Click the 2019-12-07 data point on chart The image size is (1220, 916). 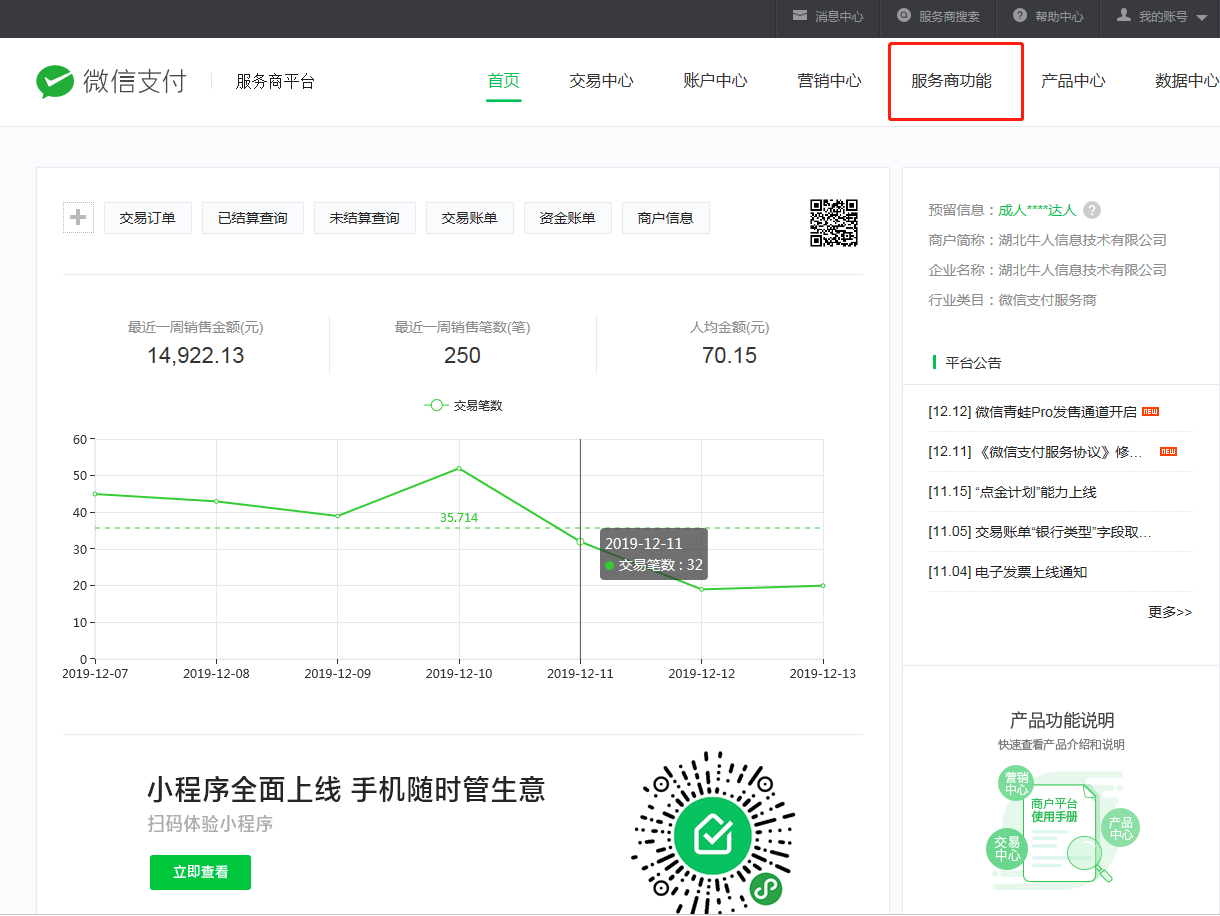[x=95, y=494]
